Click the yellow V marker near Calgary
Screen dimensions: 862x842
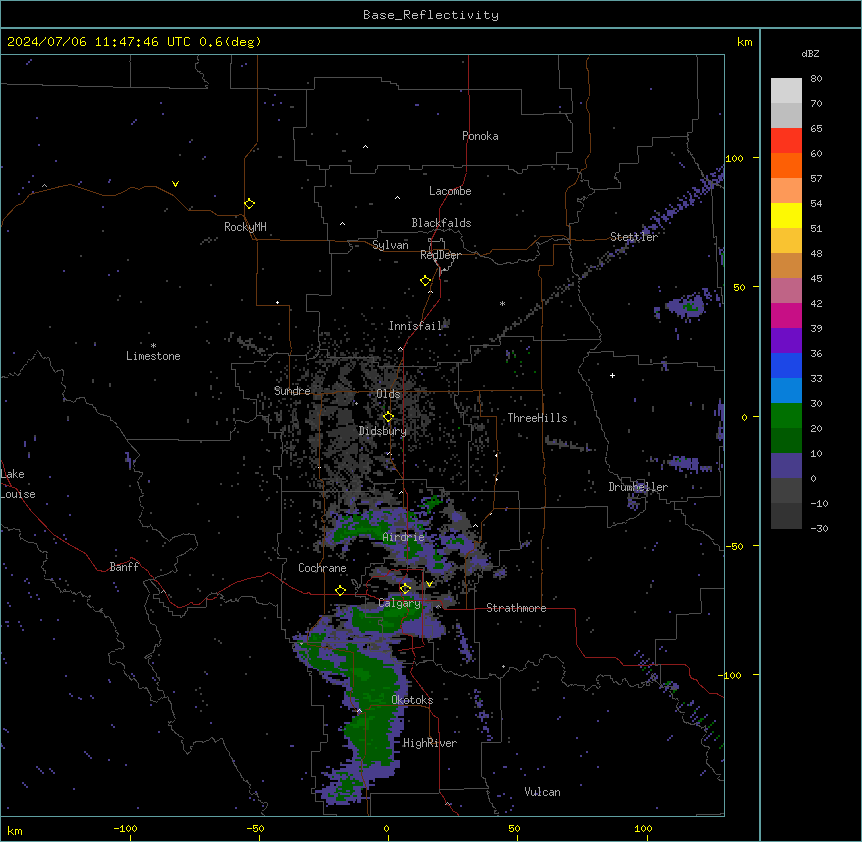click(x=429, y=584)
